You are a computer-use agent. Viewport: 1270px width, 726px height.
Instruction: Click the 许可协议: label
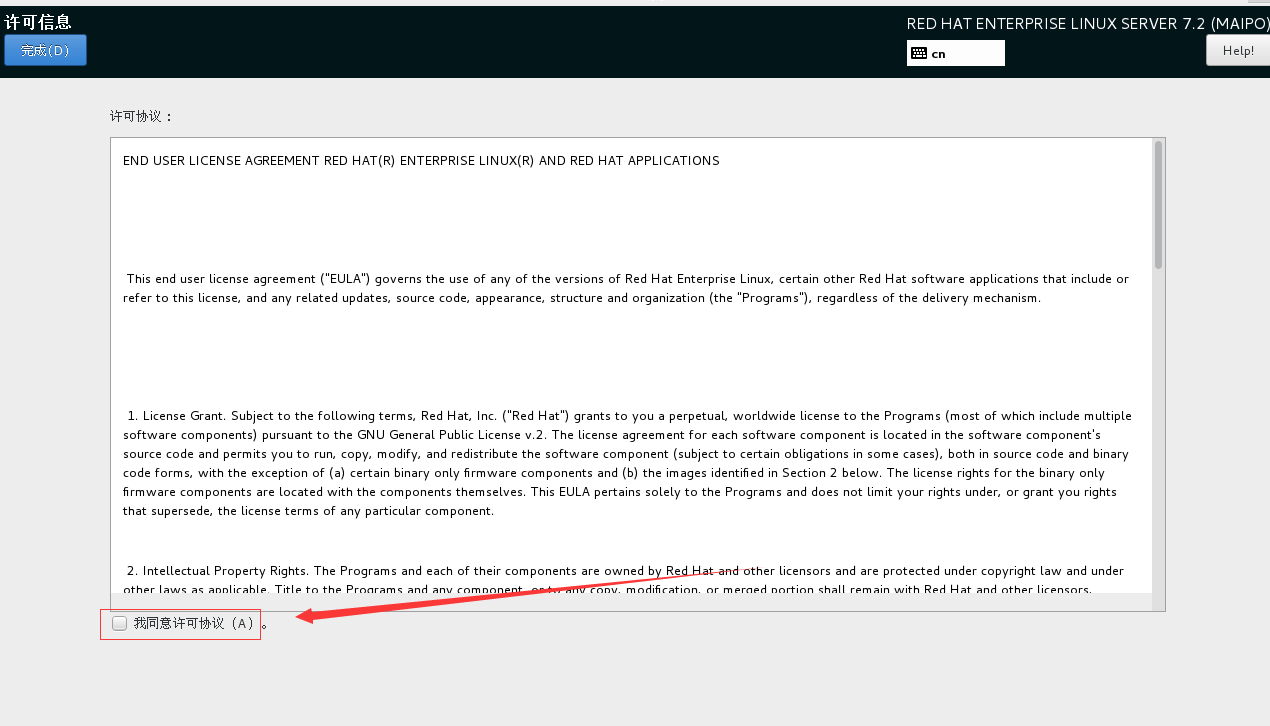[142, 116]
